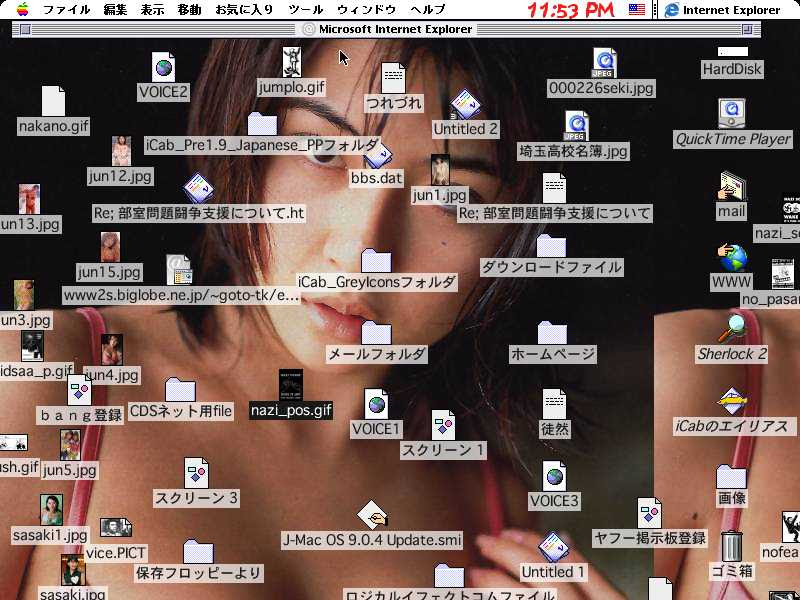
Task: Open the お気に入り menu
Action: pos(244,10)
